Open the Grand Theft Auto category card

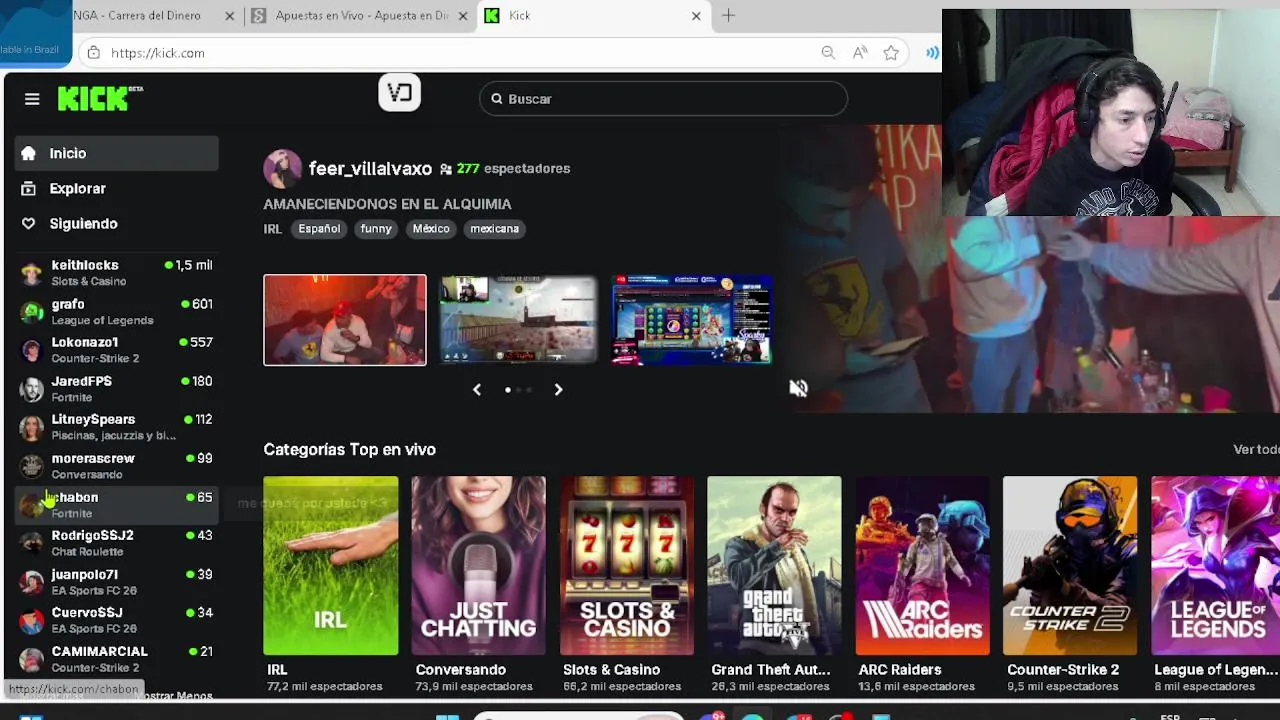[774, 566]
